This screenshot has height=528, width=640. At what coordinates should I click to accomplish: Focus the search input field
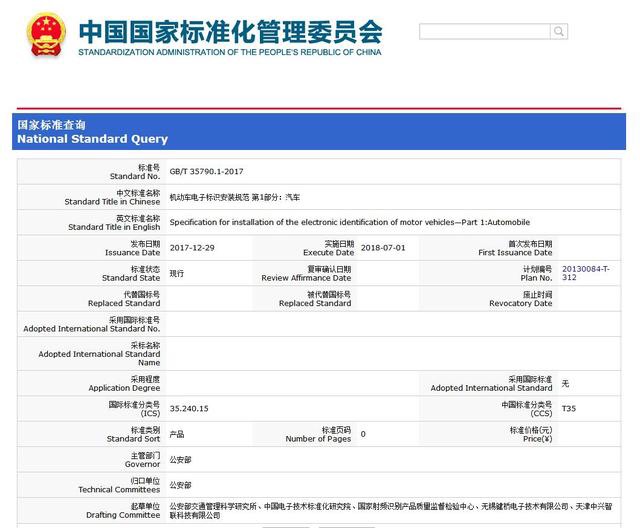click(485, 31)
